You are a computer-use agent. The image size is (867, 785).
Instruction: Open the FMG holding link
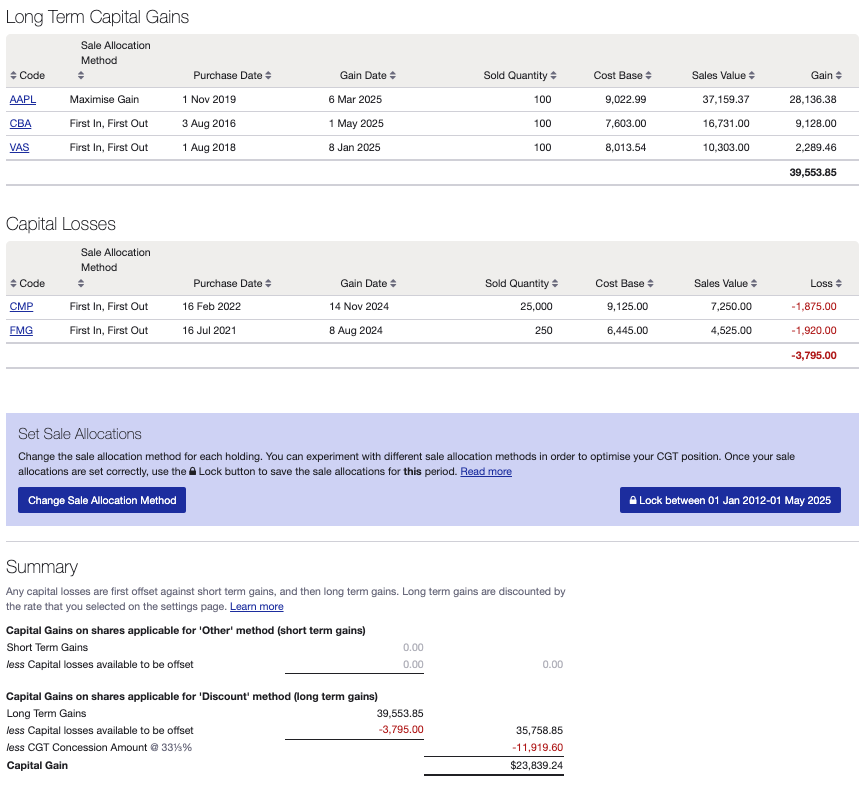click(x=21, y=331)
